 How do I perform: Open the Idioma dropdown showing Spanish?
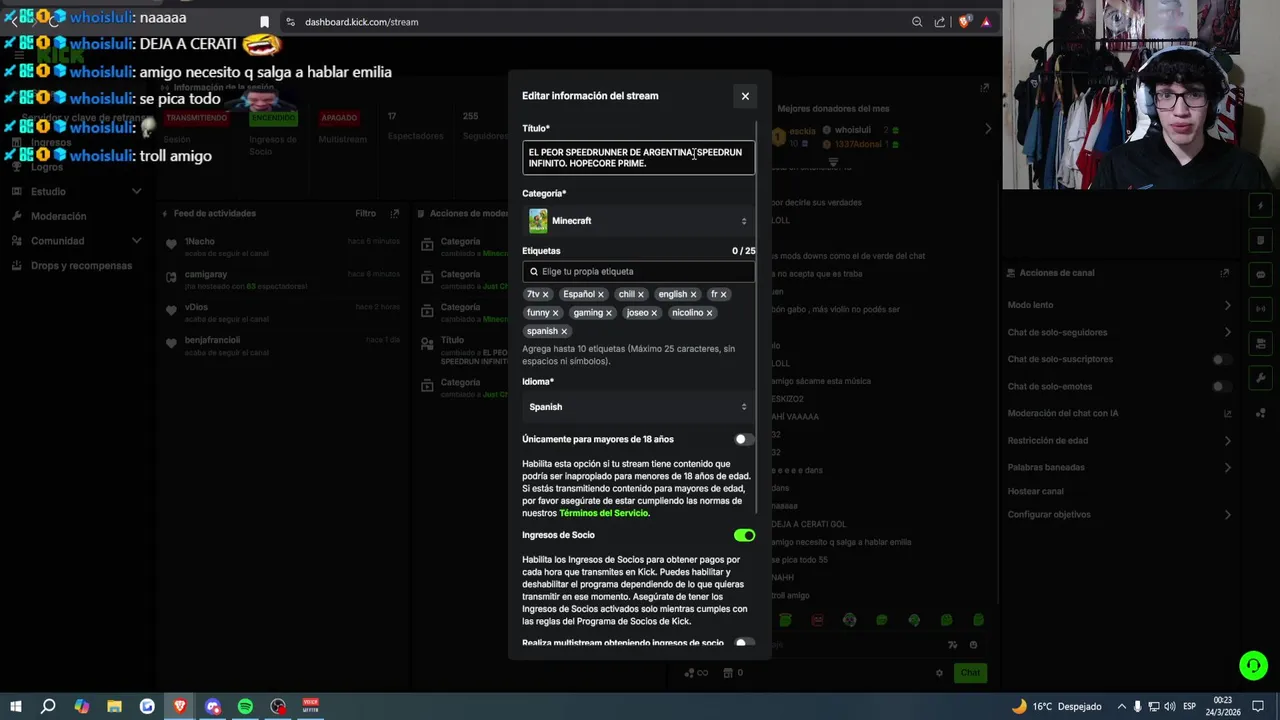click(638, 407)
